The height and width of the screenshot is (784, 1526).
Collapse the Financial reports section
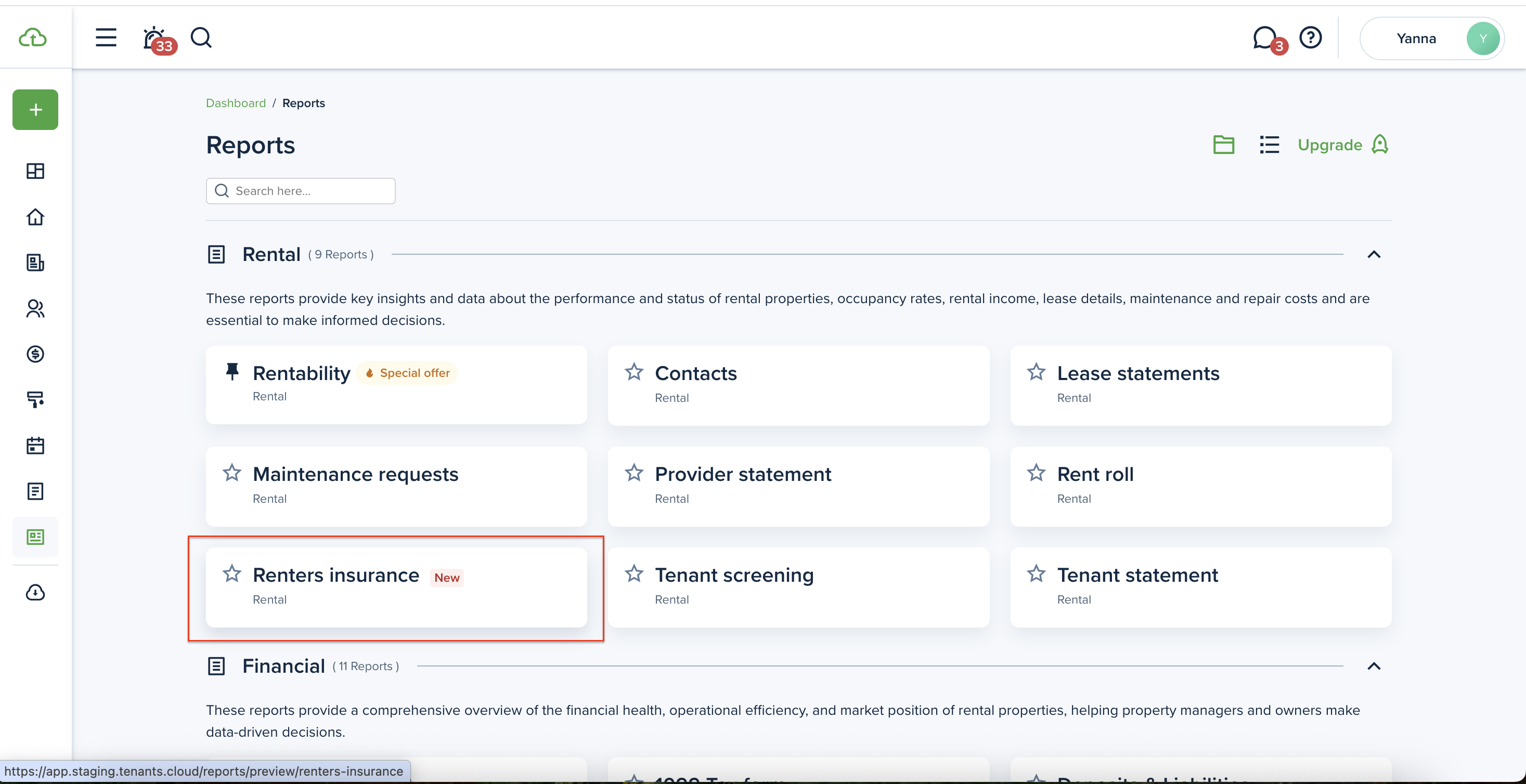[1374, 666]
